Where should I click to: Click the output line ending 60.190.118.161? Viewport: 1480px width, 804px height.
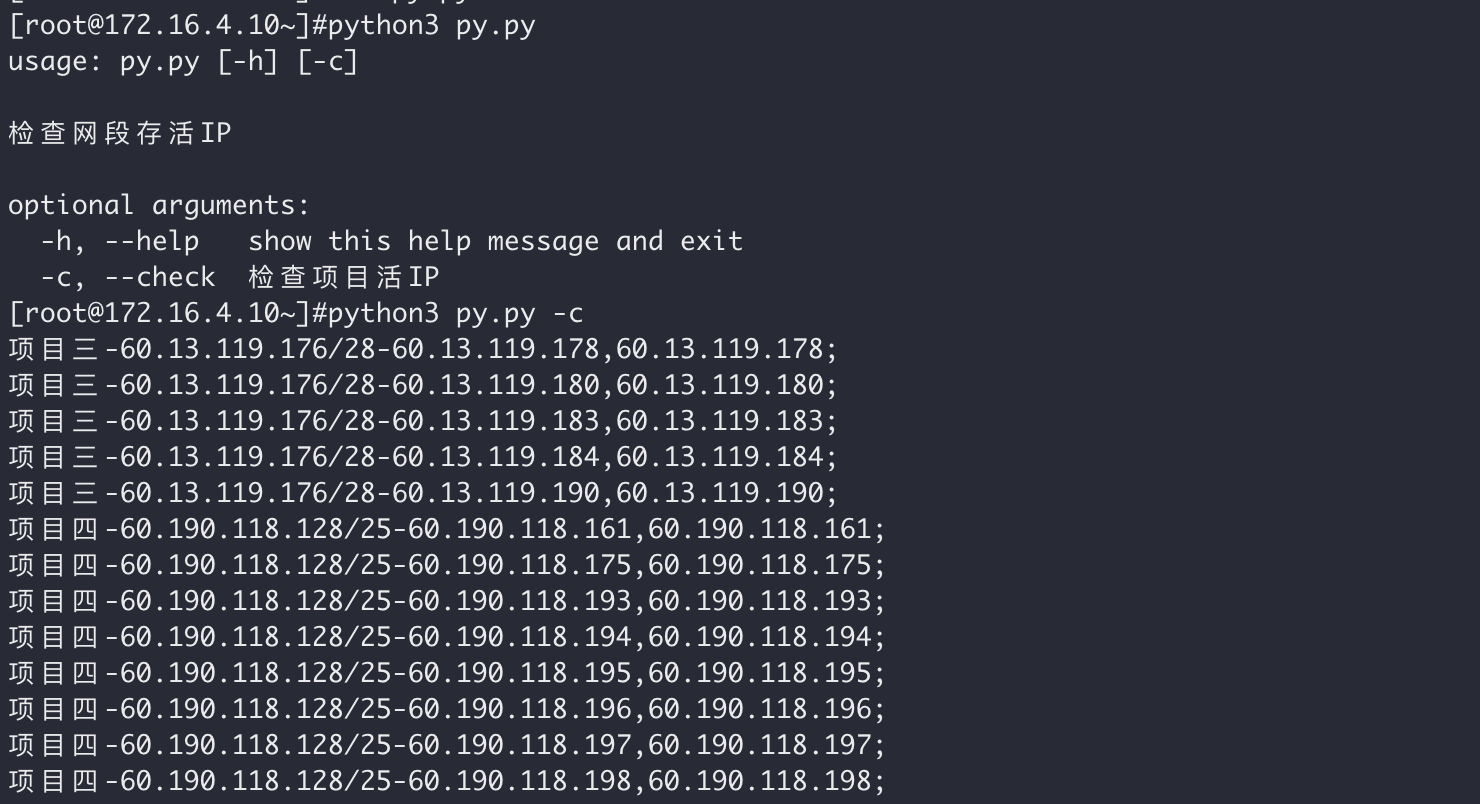(x=447, y=529)
